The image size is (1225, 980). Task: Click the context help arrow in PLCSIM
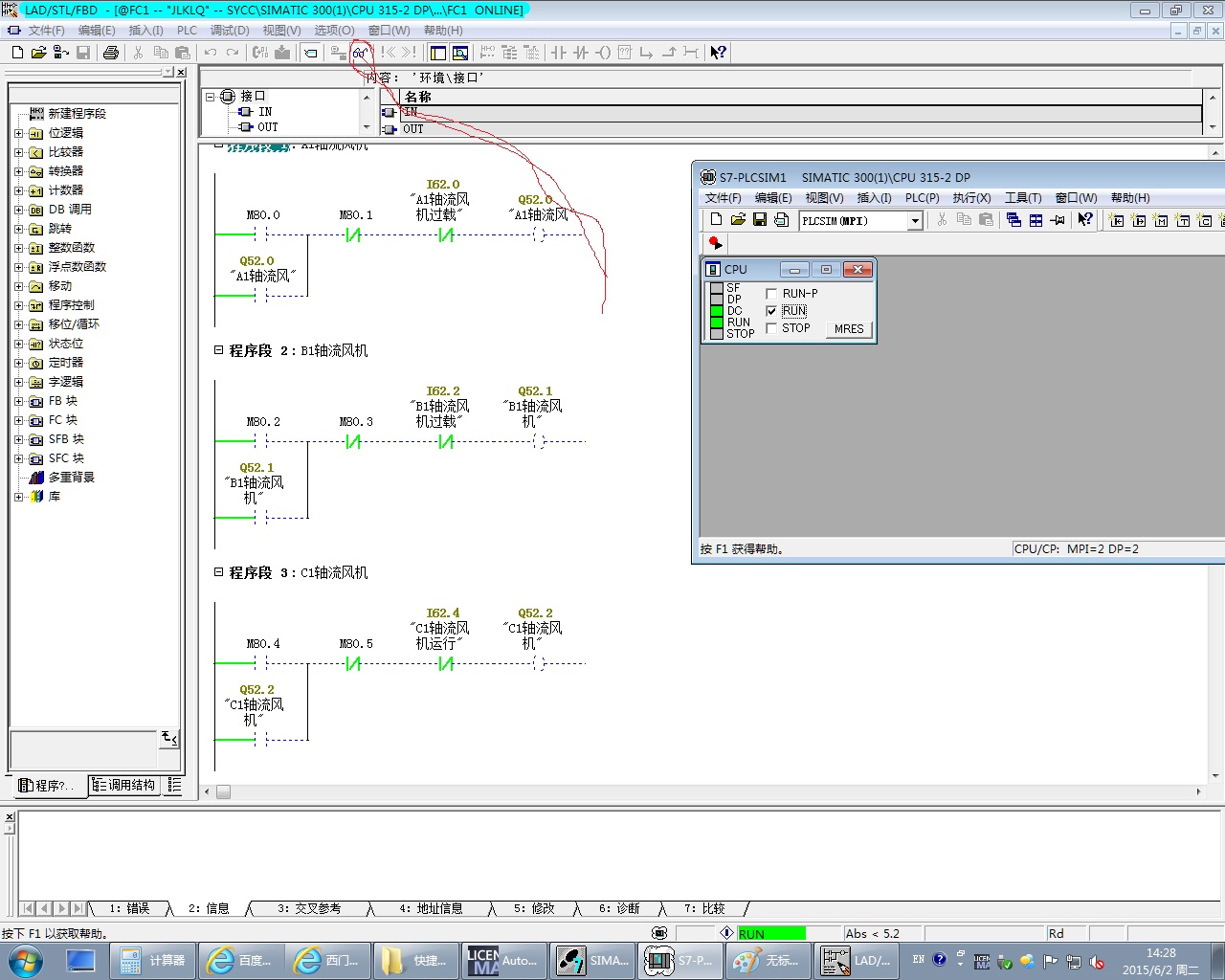pos(1084,220)
